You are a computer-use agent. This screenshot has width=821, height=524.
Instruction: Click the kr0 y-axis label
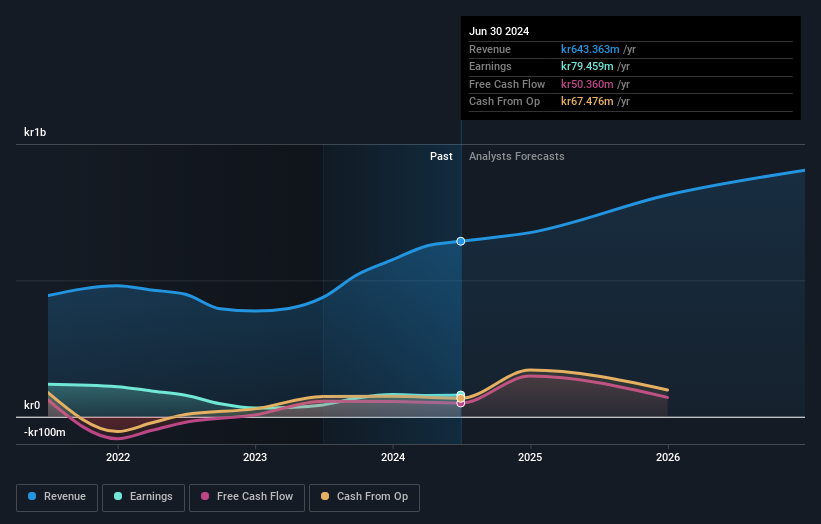(32, 405)
